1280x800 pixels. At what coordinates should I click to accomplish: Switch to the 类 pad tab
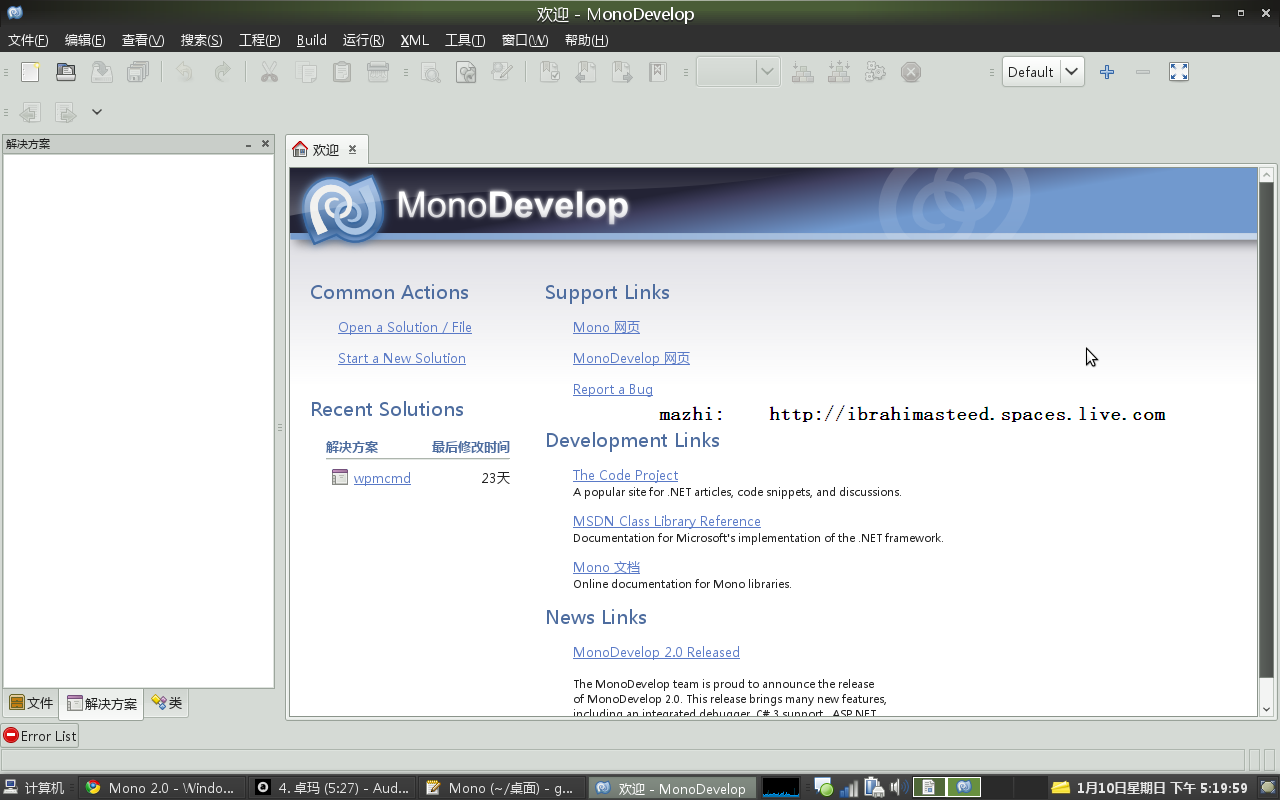166,703
